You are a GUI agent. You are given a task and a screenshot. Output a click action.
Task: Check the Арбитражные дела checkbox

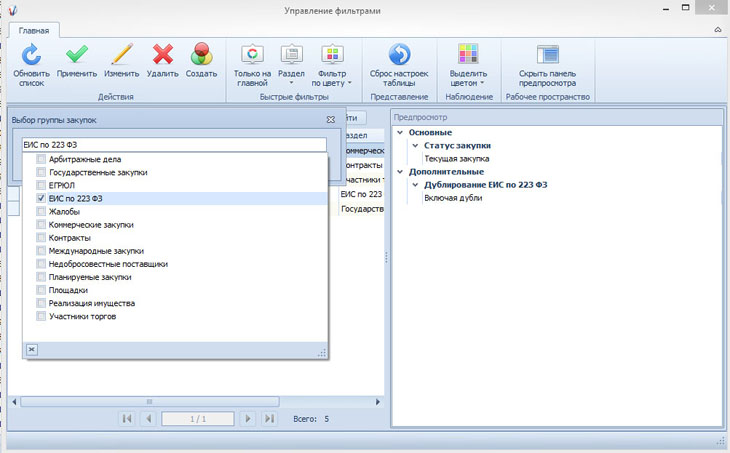41,160
